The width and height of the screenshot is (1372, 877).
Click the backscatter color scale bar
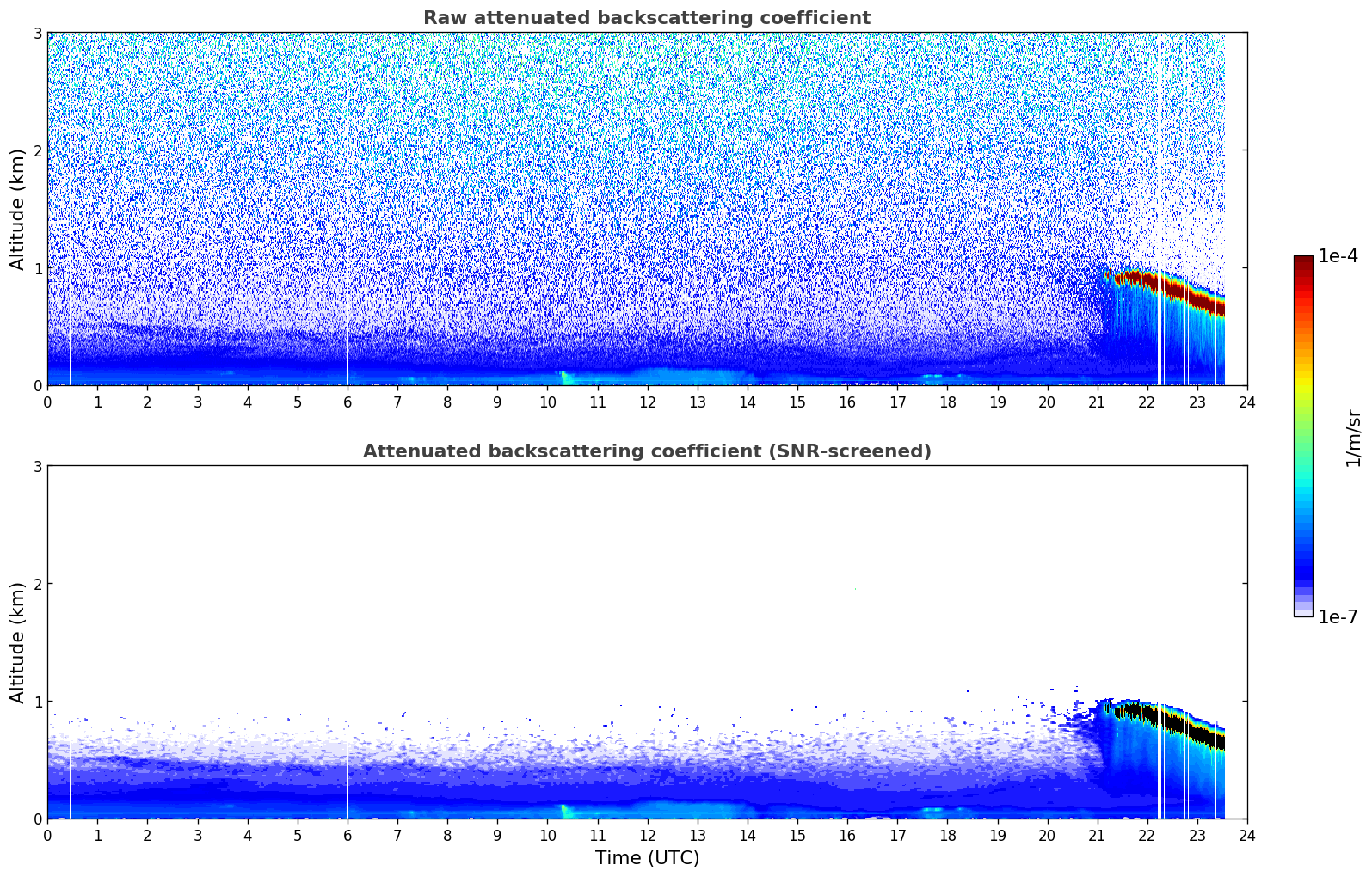click(x=1303, y=437)
